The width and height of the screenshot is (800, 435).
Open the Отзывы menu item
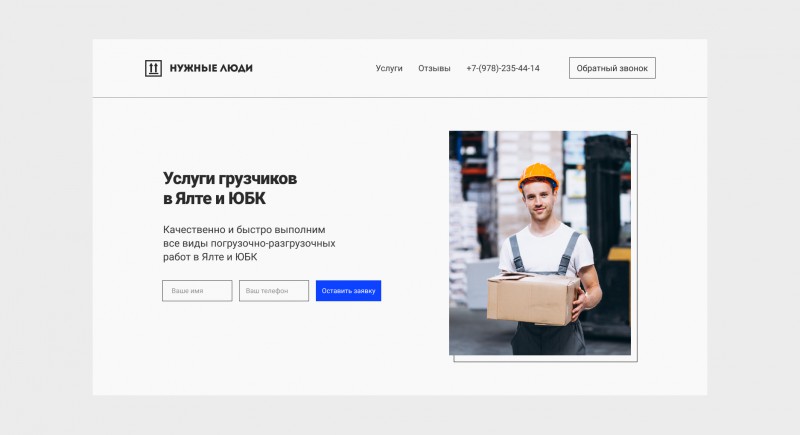point(434,68)
